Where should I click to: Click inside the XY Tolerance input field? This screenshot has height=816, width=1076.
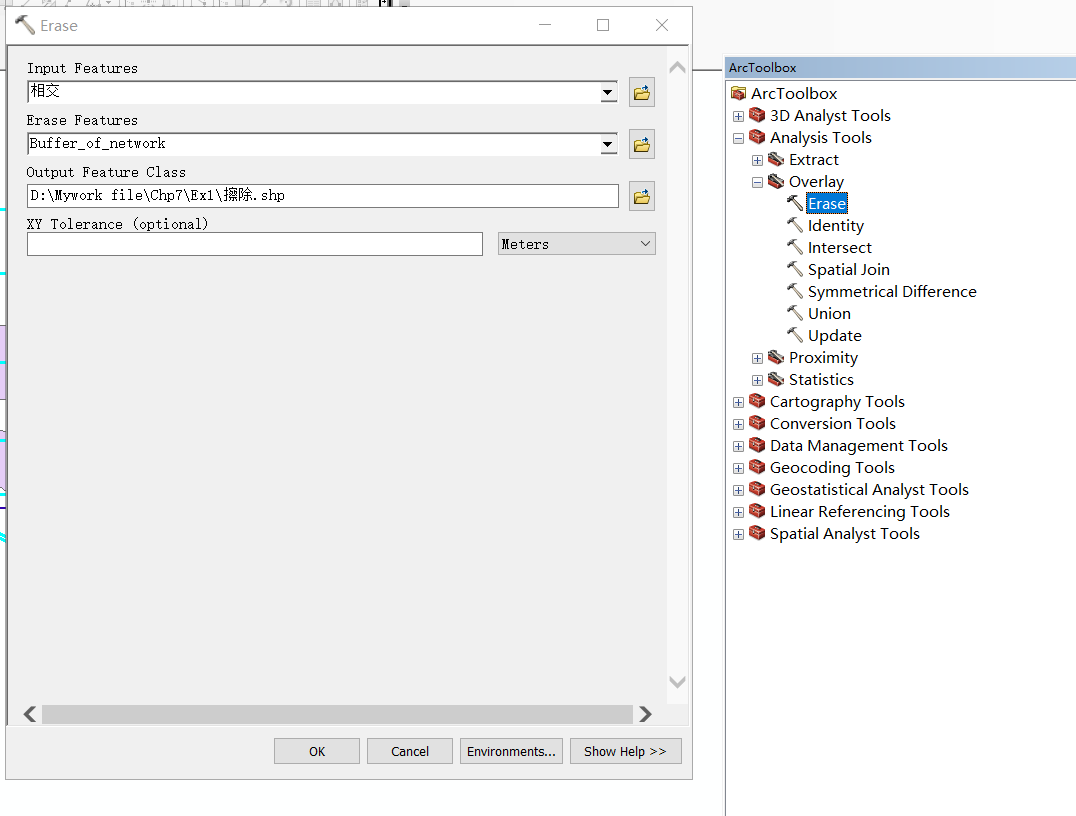tap(254, 243)
